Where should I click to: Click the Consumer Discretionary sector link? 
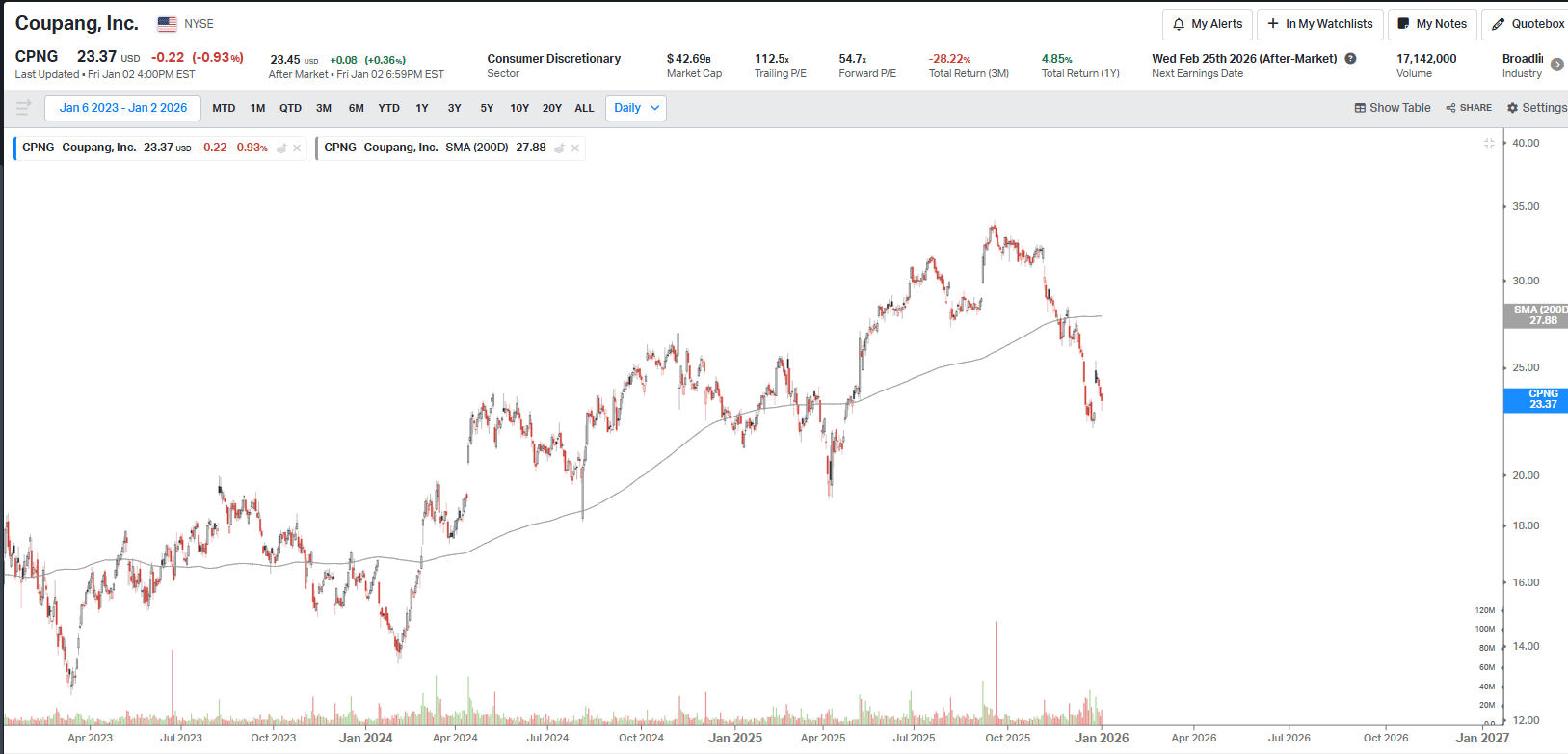[x=554, y=59]
